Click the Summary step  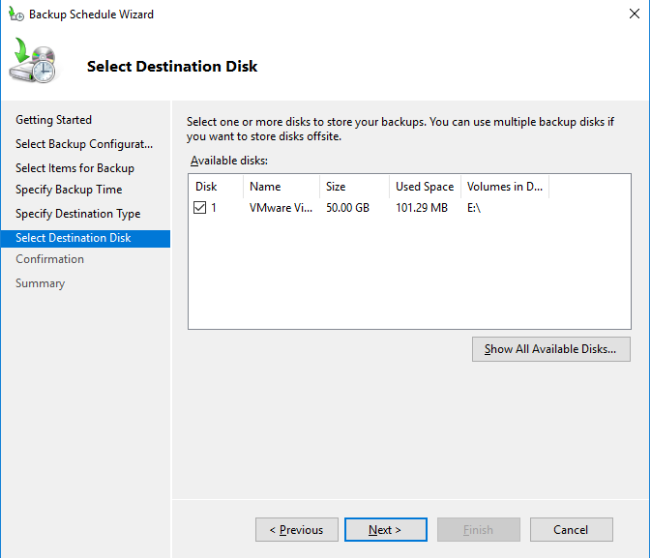(x=40, y=283)
